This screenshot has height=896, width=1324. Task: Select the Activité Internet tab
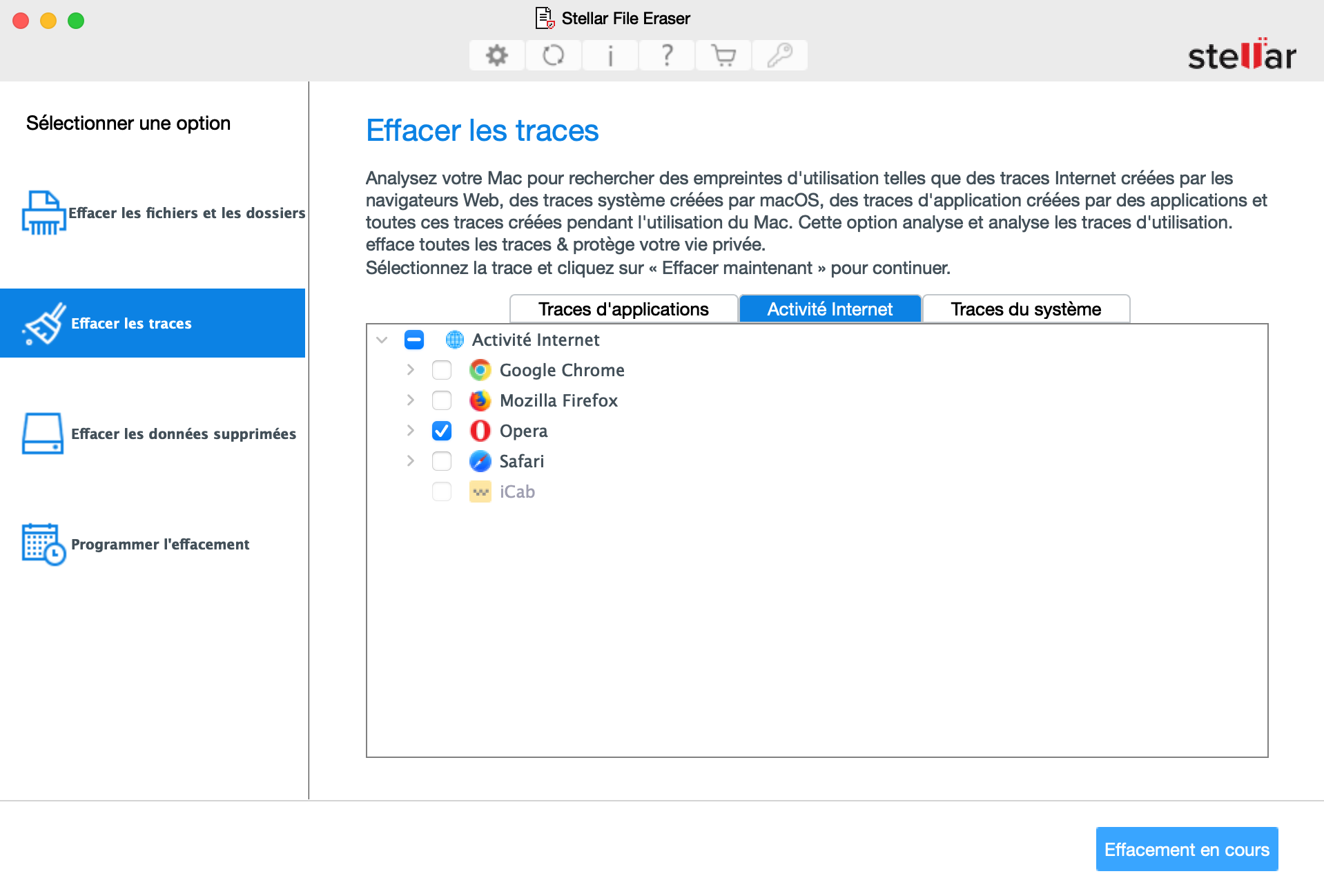coord(830,309)
